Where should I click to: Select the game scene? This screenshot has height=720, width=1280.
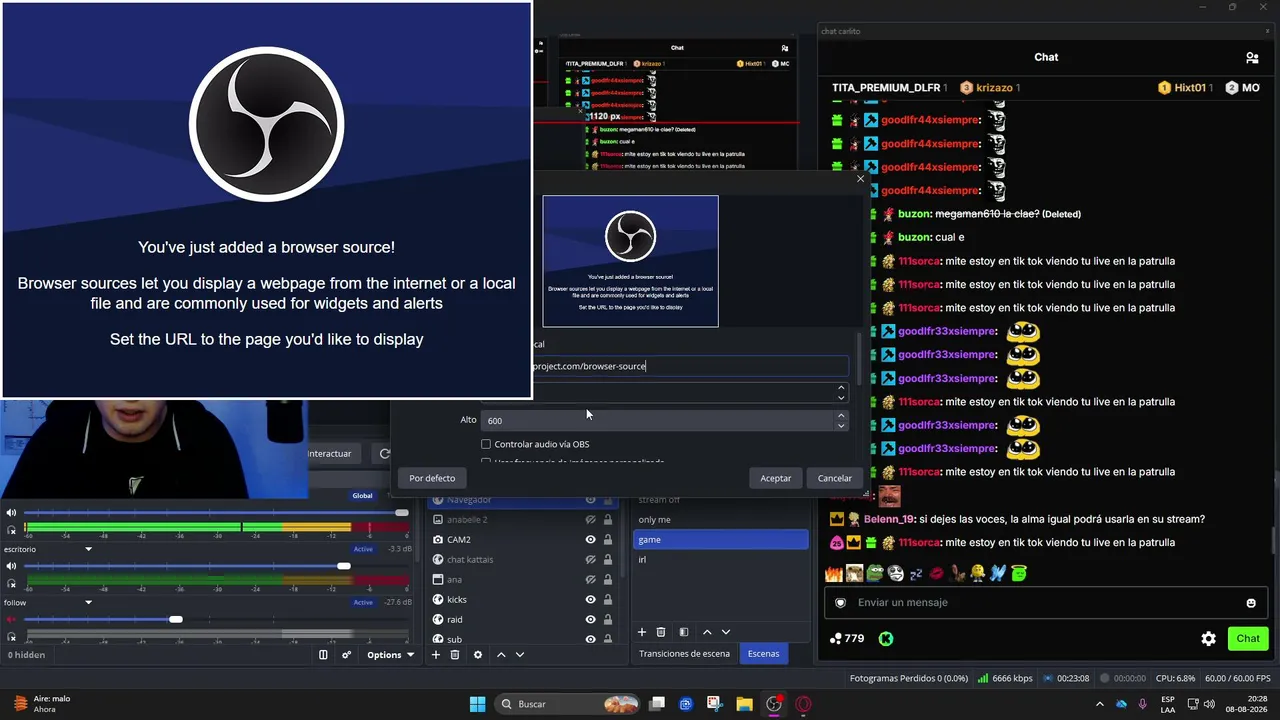[720, 540]
